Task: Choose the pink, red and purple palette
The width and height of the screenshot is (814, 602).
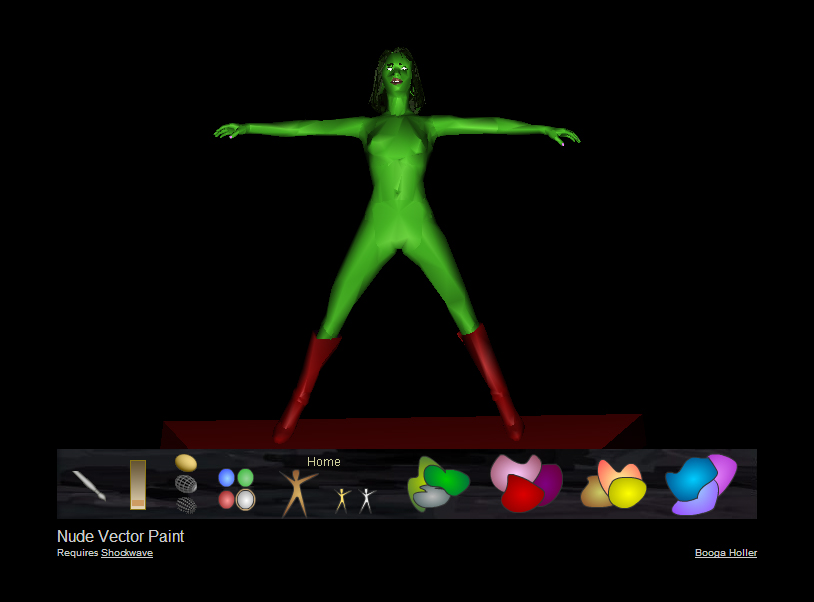Action: point(525,483)
